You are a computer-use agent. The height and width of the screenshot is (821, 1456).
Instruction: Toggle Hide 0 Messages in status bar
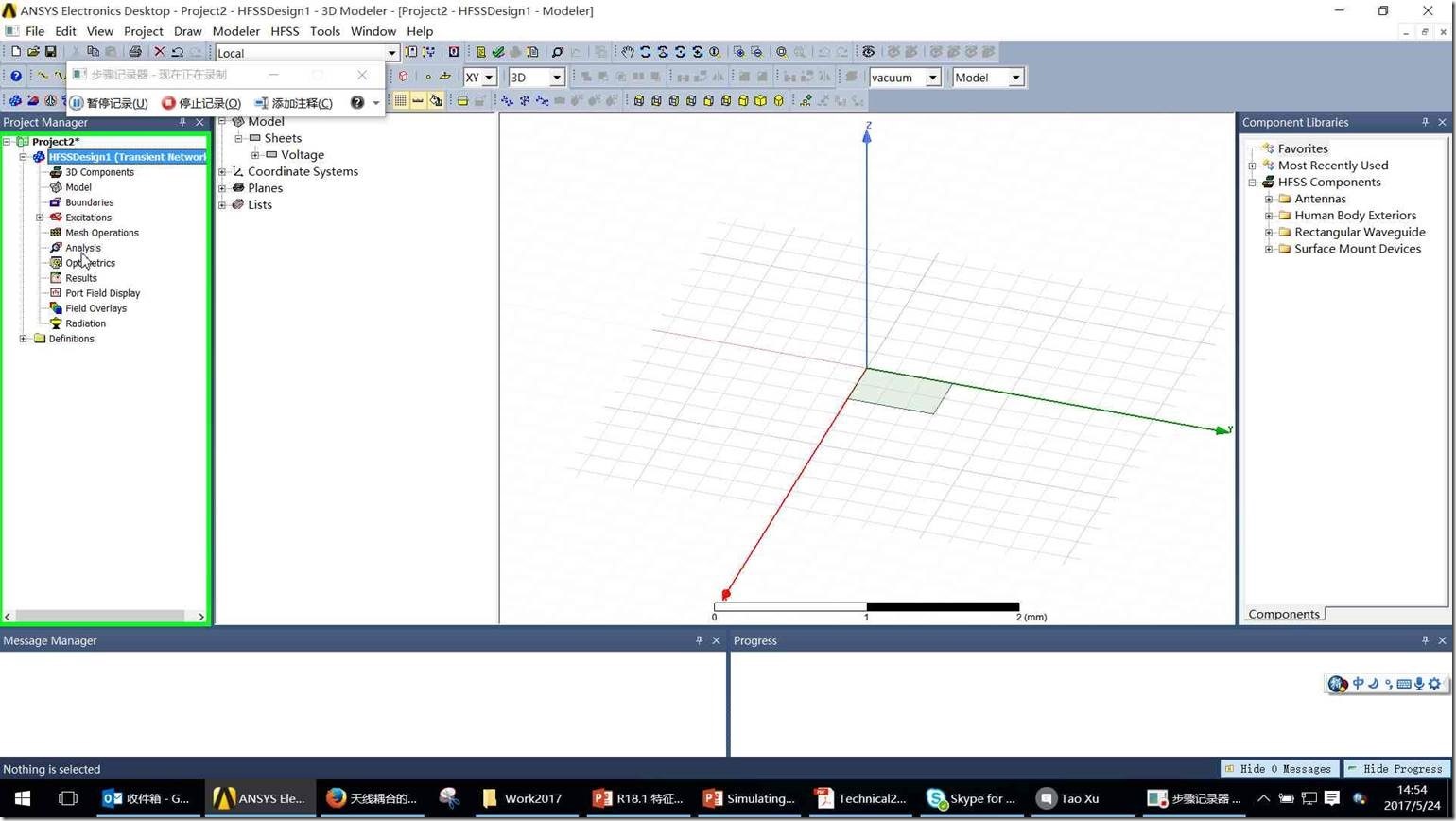1280,769
